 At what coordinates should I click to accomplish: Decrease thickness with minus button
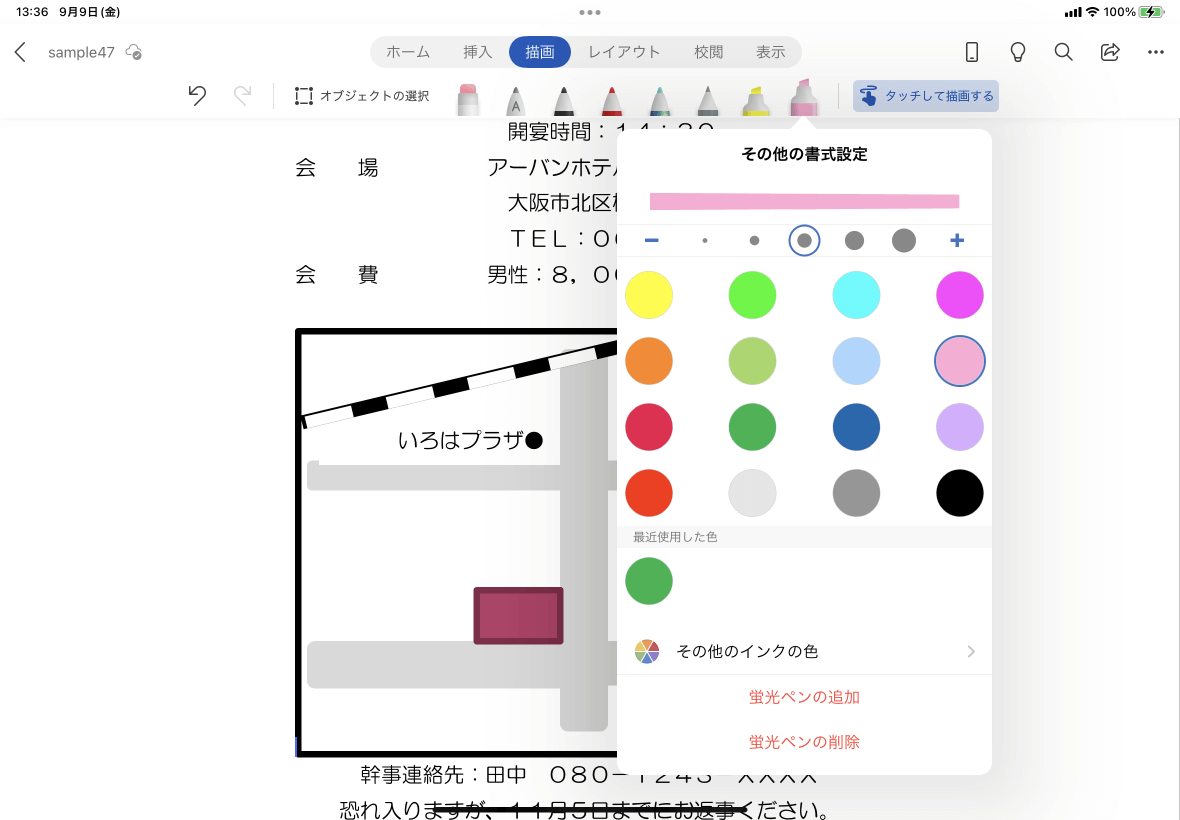pyautogui.click(x=652, y=241)
